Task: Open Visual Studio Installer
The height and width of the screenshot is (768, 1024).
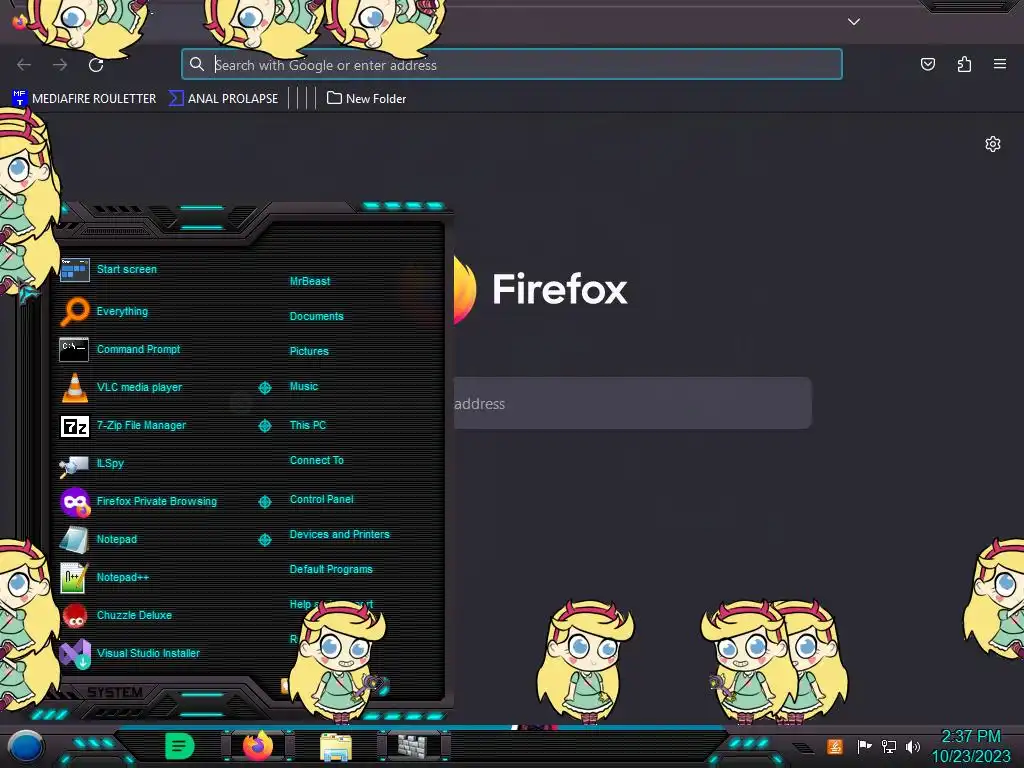Action: coord(130,653)
